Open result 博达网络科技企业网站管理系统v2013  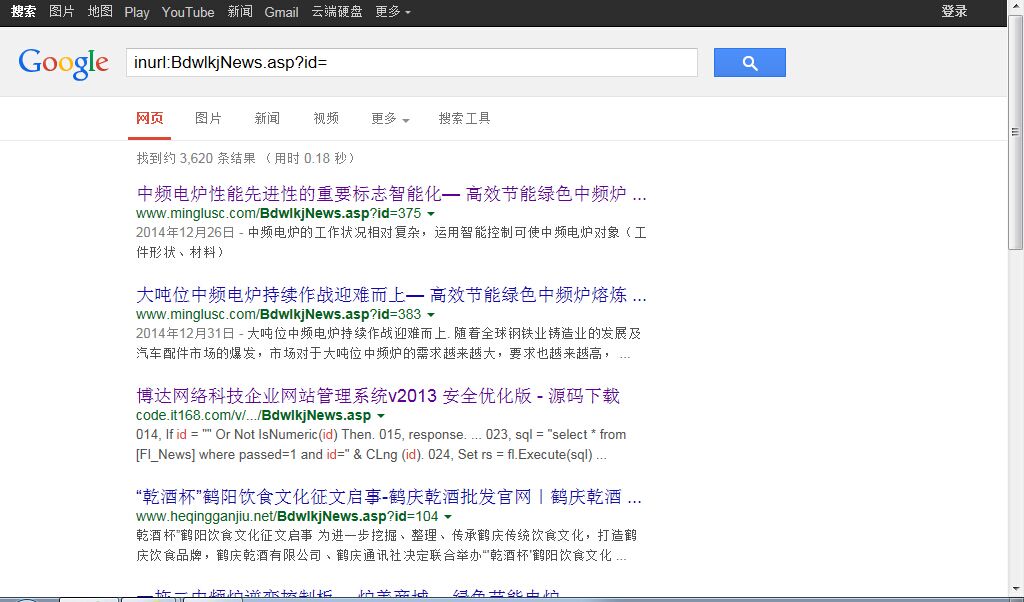click(x=378, y=396)
